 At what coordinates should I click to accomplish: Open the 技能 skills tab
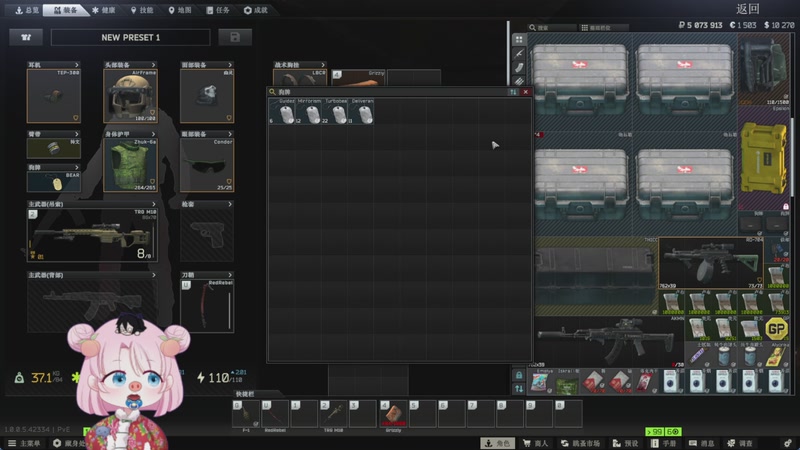point(142,10)
